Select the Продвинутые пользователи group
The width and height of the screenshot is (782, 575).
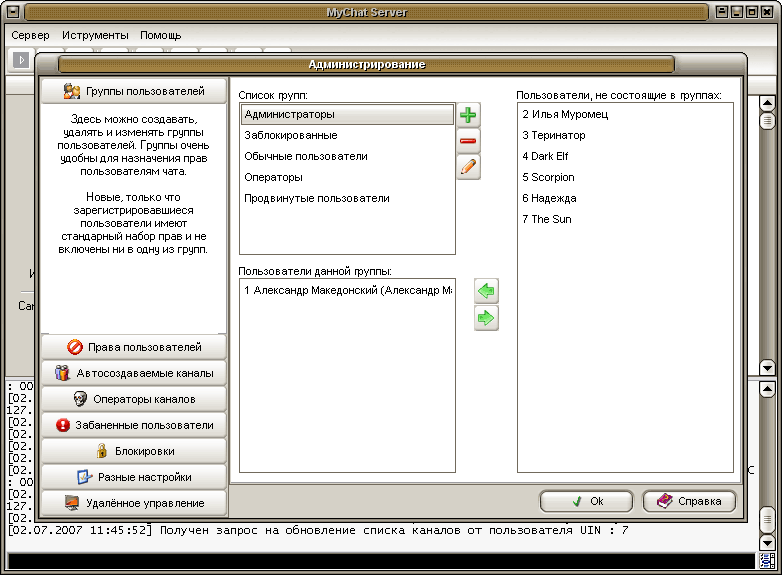pos(347,198)
